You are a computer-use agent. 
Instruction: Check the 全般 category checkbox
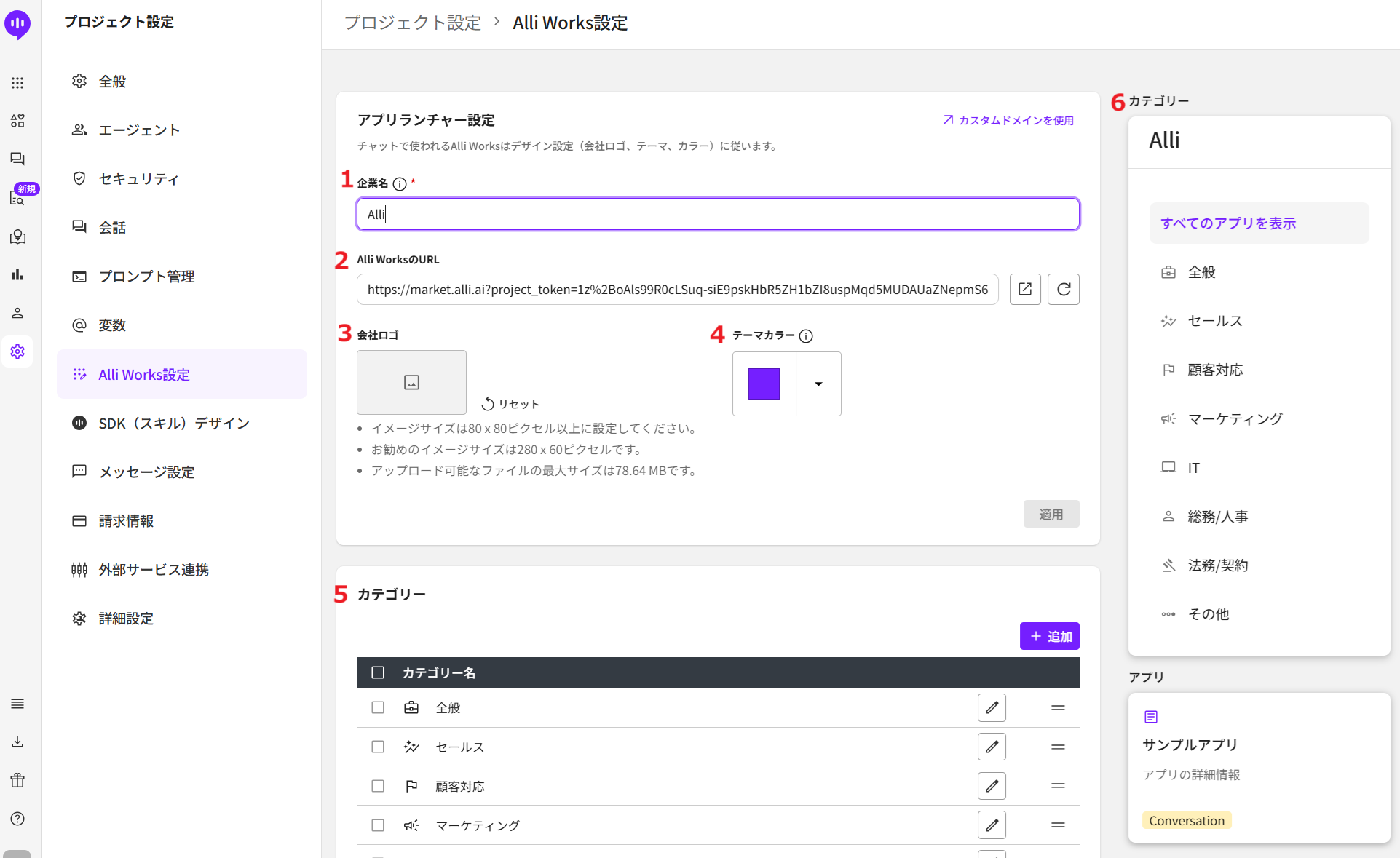[x=377, y=707]
